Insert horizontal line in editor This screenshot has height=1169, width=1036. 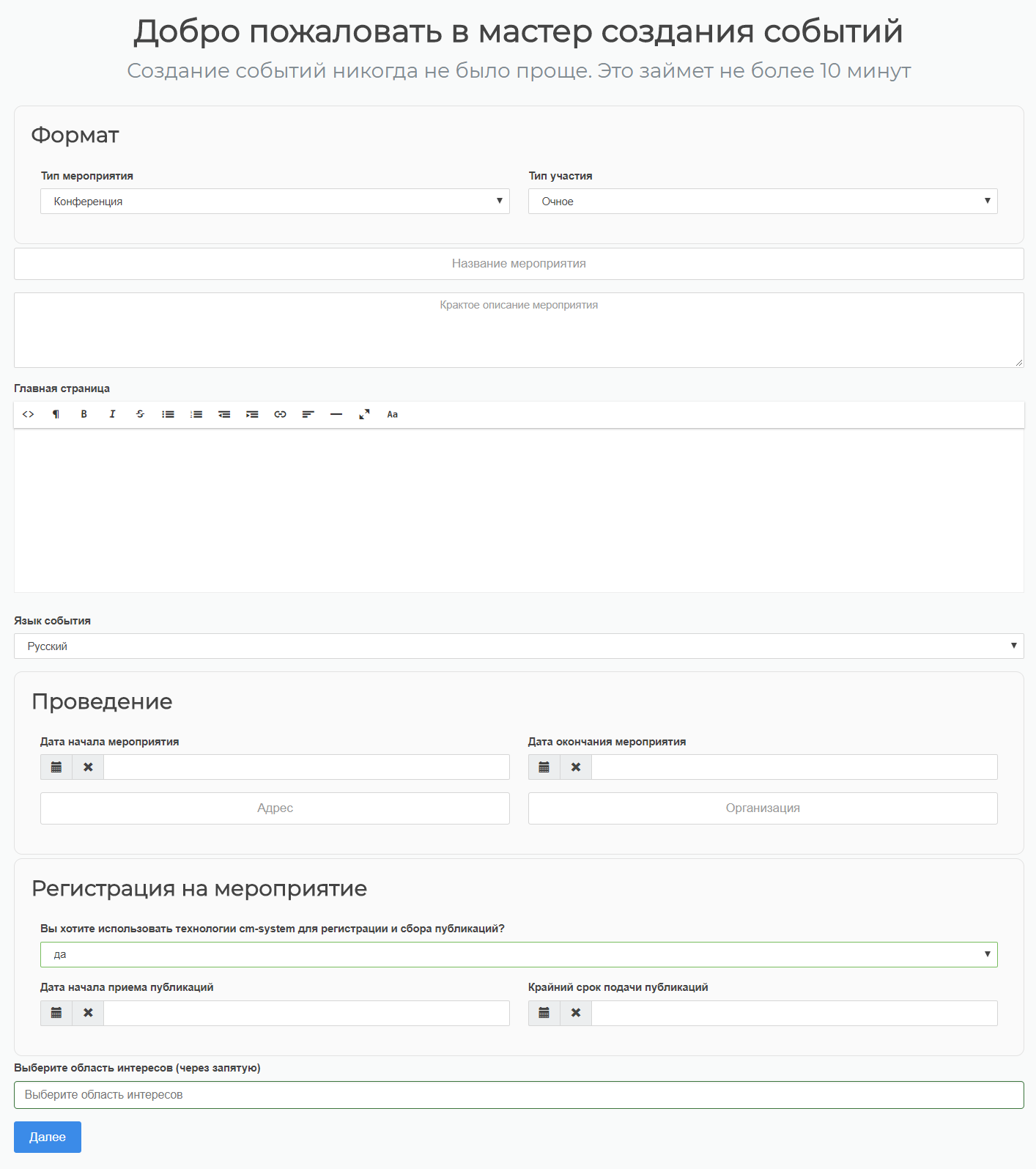336,415
